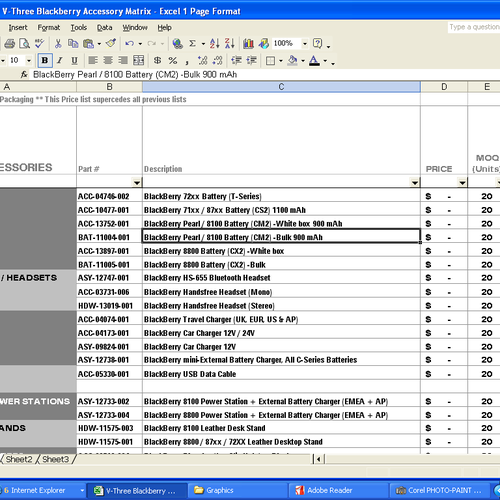Switch to Graphics folder in taskbar

click(x=238, y=490)
